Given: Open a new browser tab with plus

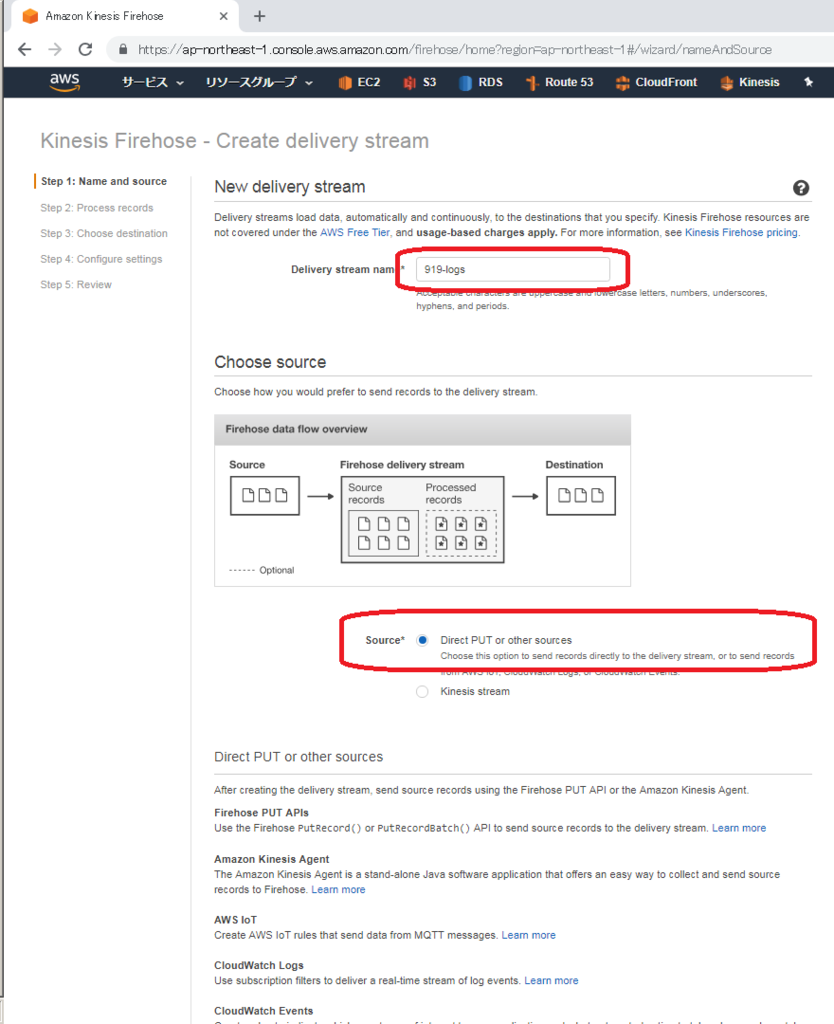Looking at the screenshot, I should [x=259, y=16].
